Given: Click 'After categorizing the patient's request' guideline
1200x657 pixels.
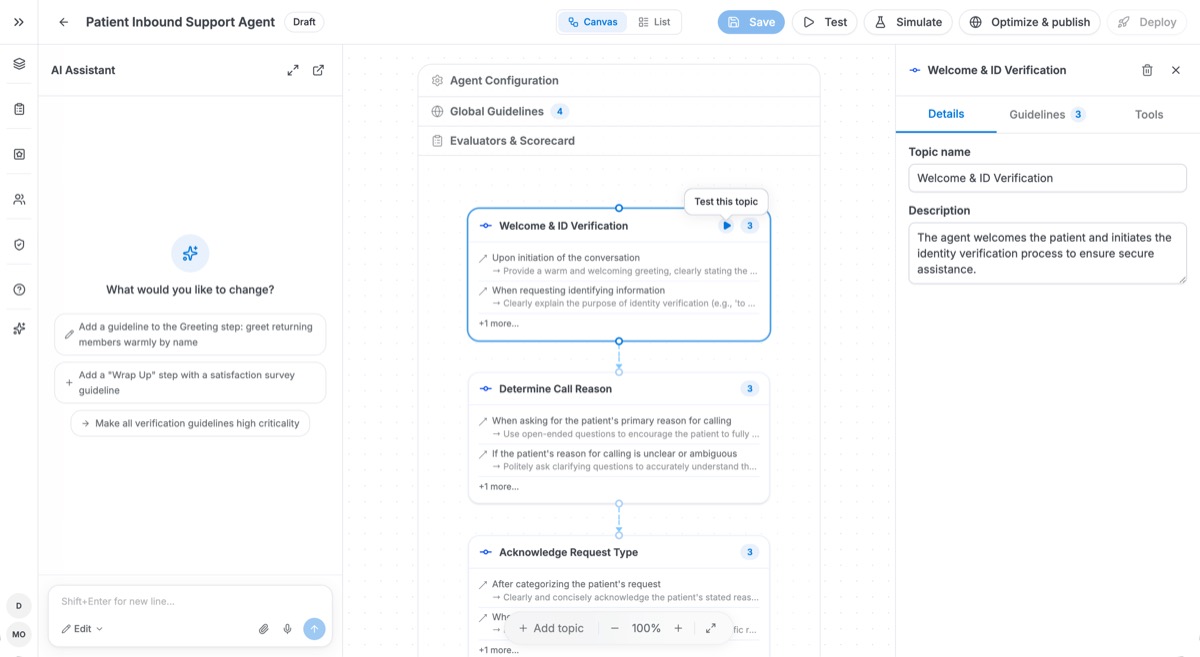Looking at the screenshot, I should (576, 584).
